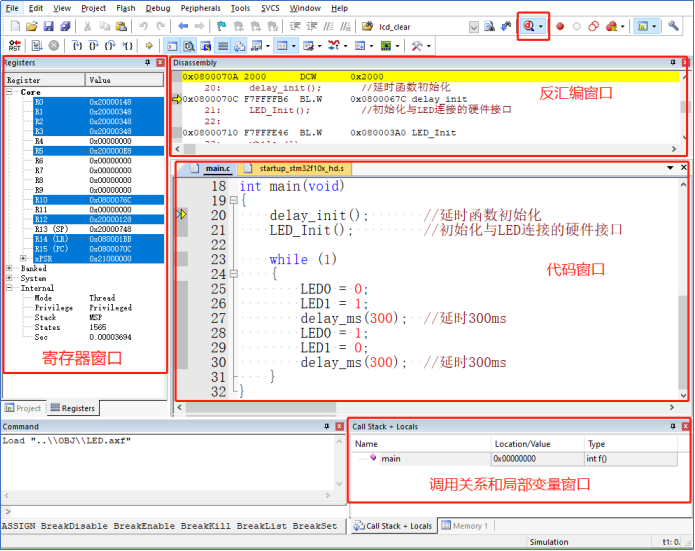Toggle the Command window icon
The height and width of the screenshot is (551, 695).
172,46
